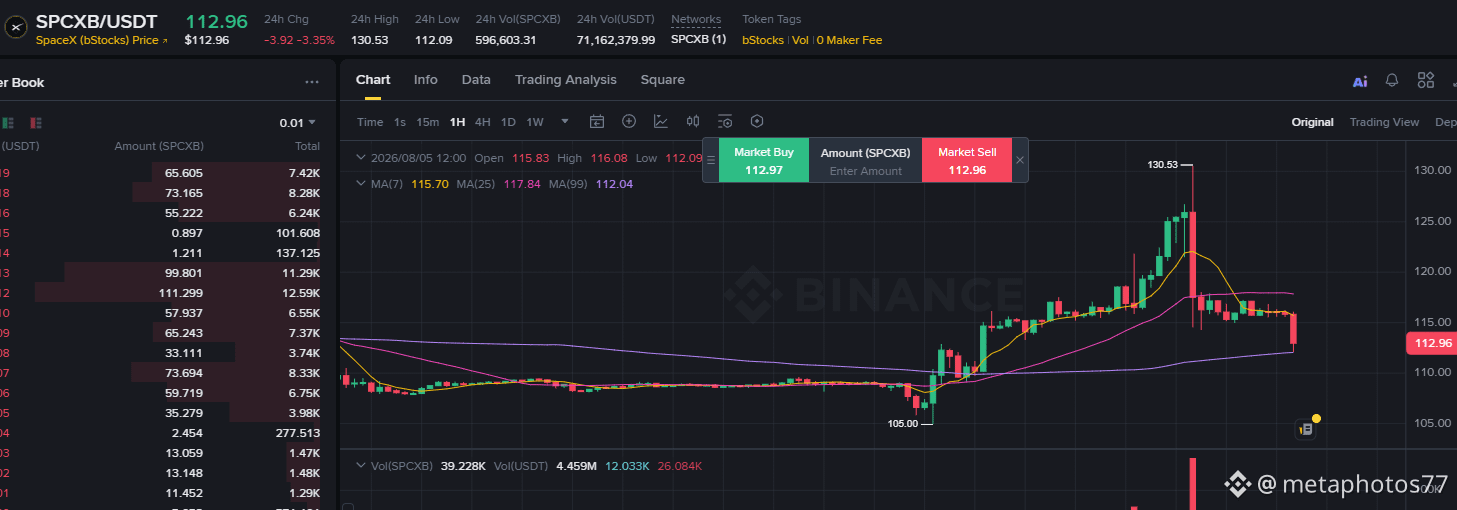Select the 15m interval

428,122
